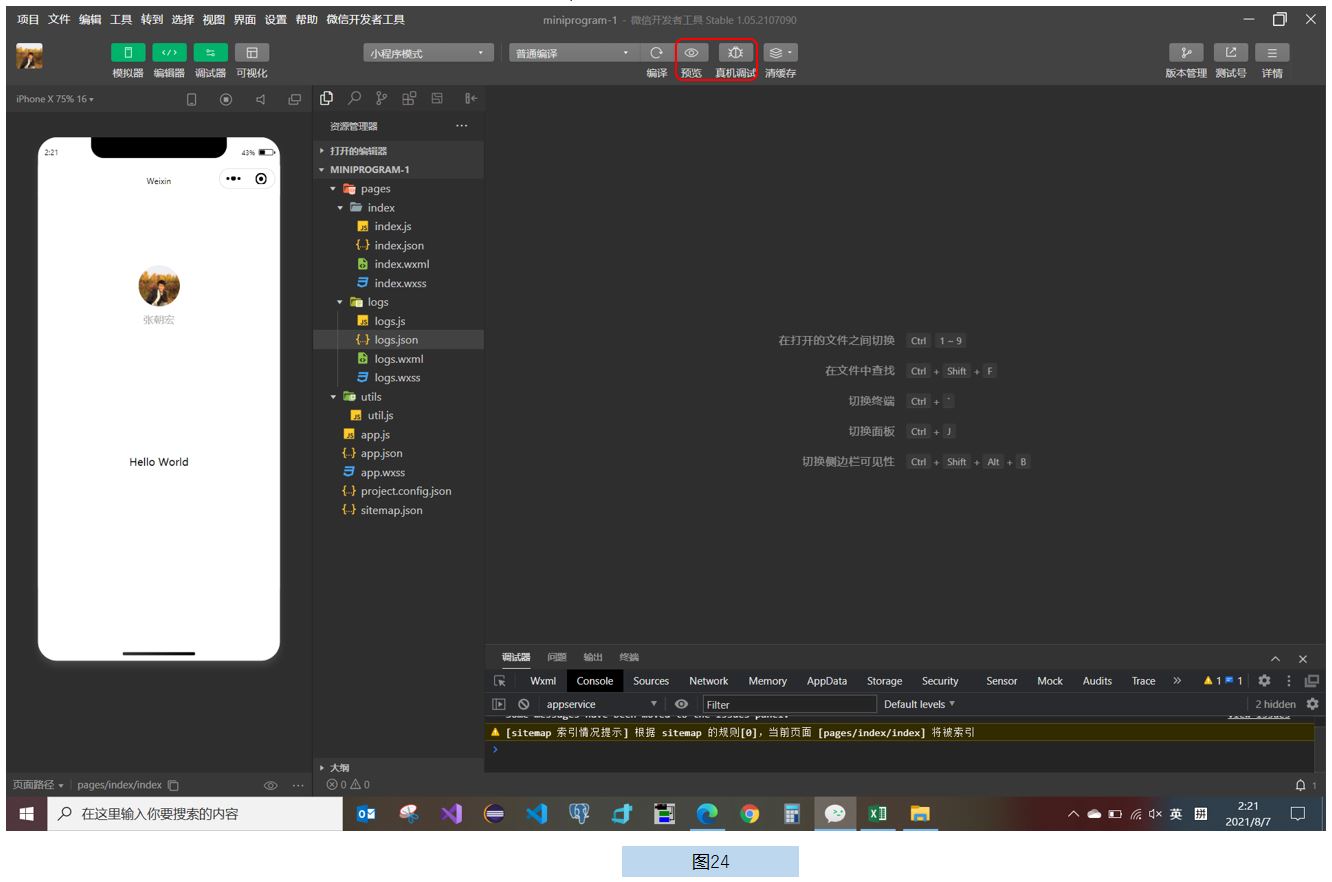Open devtools settings gear icon

tap(1264, 681)
